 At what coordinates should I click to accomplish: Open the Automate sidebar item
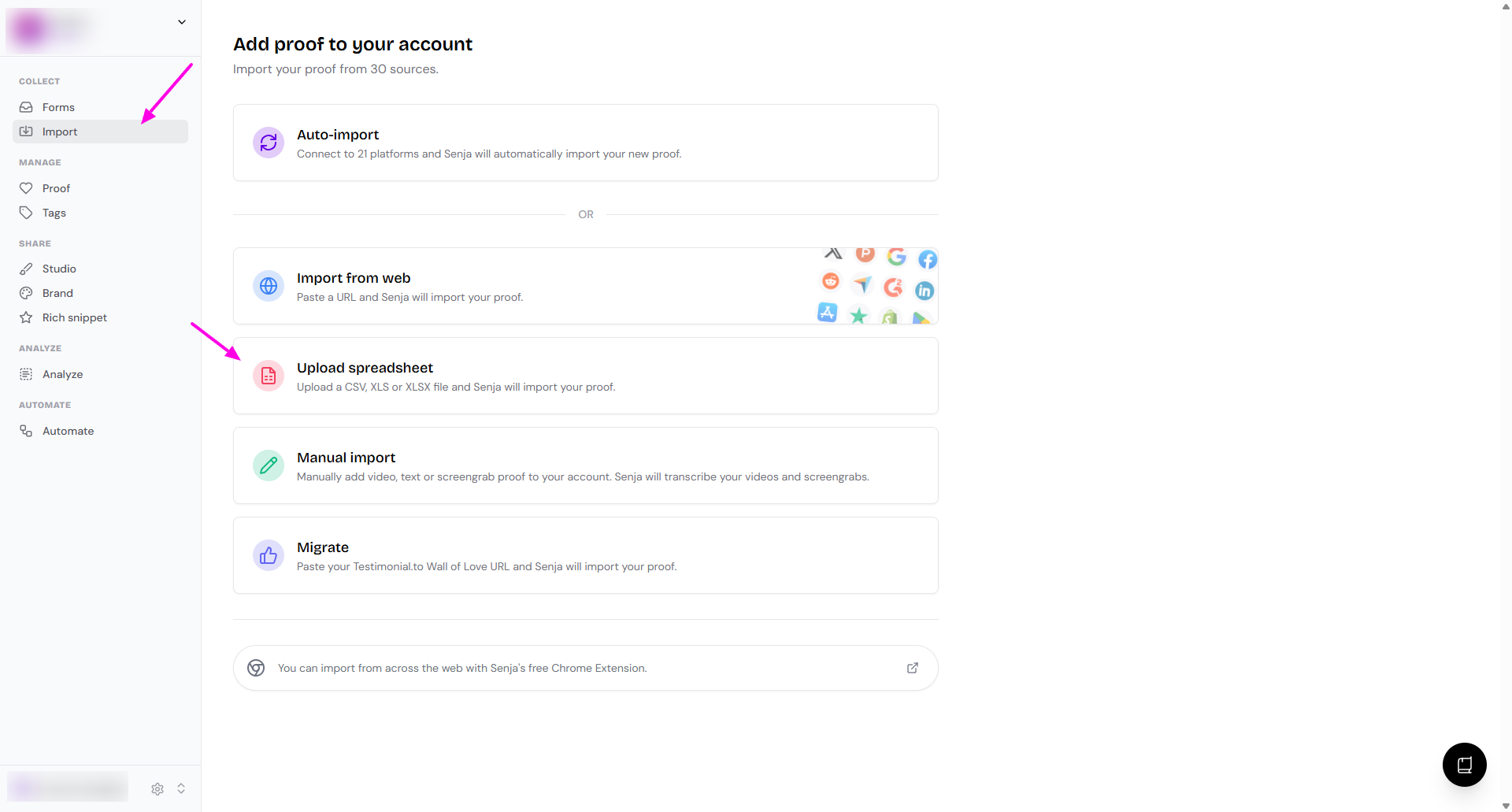point(68,431)
